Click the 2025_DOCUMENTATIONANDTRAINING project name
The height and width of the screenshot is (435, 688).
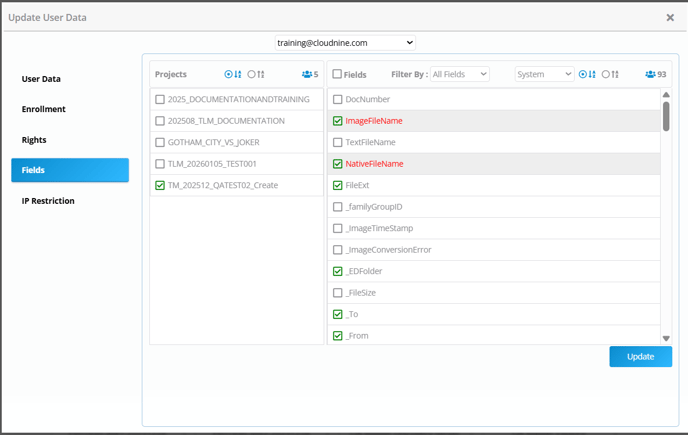tap(239, 99)
